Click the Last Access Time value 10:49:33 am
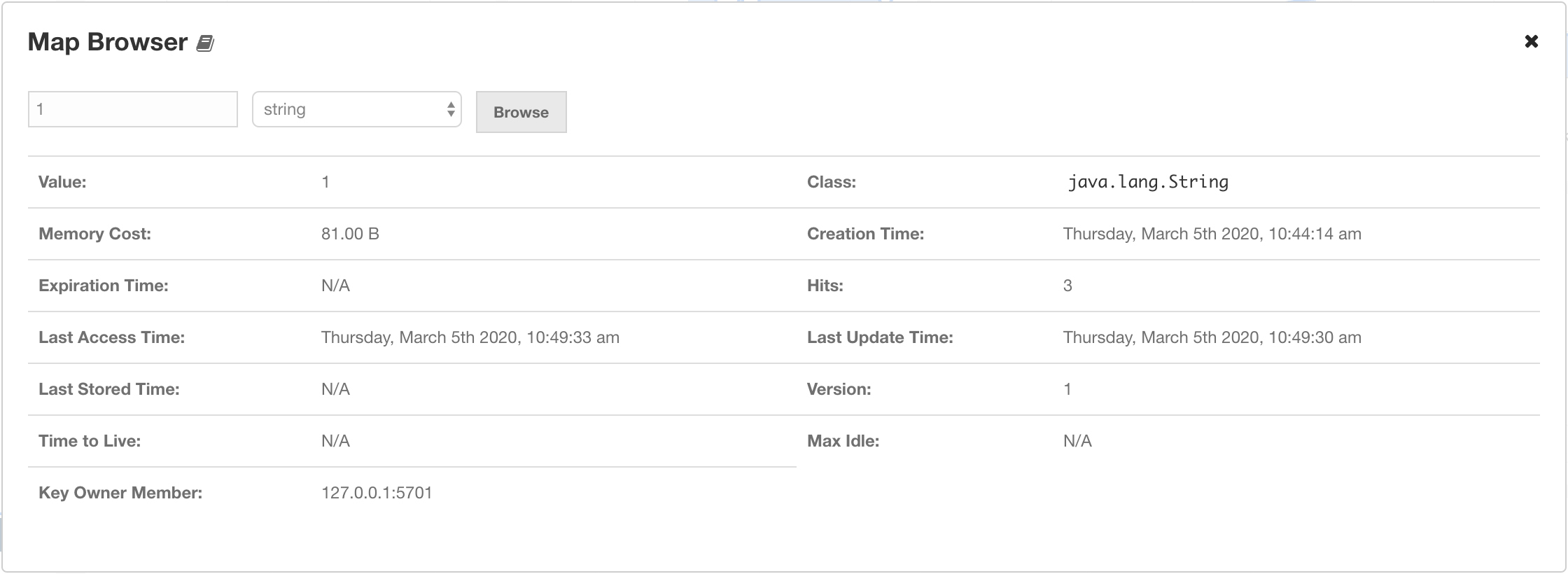 pyautogui.click(x=470, y=337)
